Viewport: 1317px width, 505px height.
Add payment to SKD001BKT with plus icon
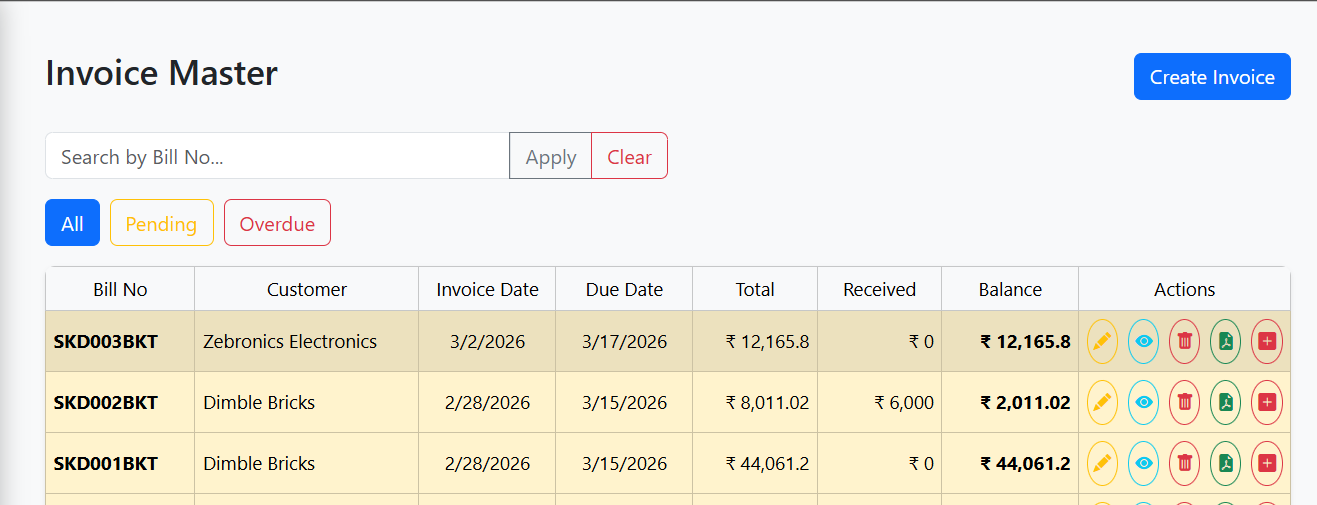[1267, 463]
